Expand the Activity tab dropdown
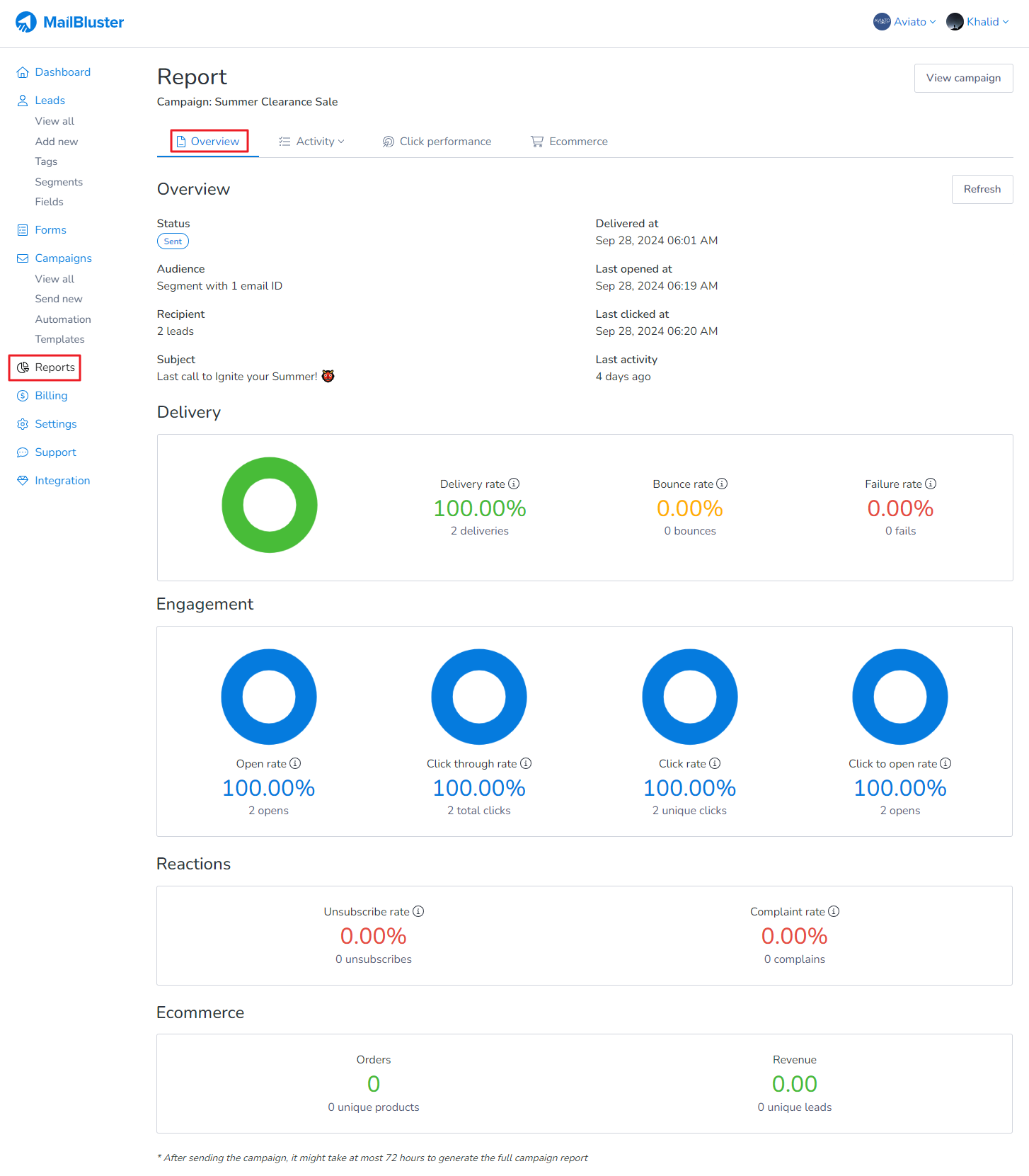 [x=312, y=142]
